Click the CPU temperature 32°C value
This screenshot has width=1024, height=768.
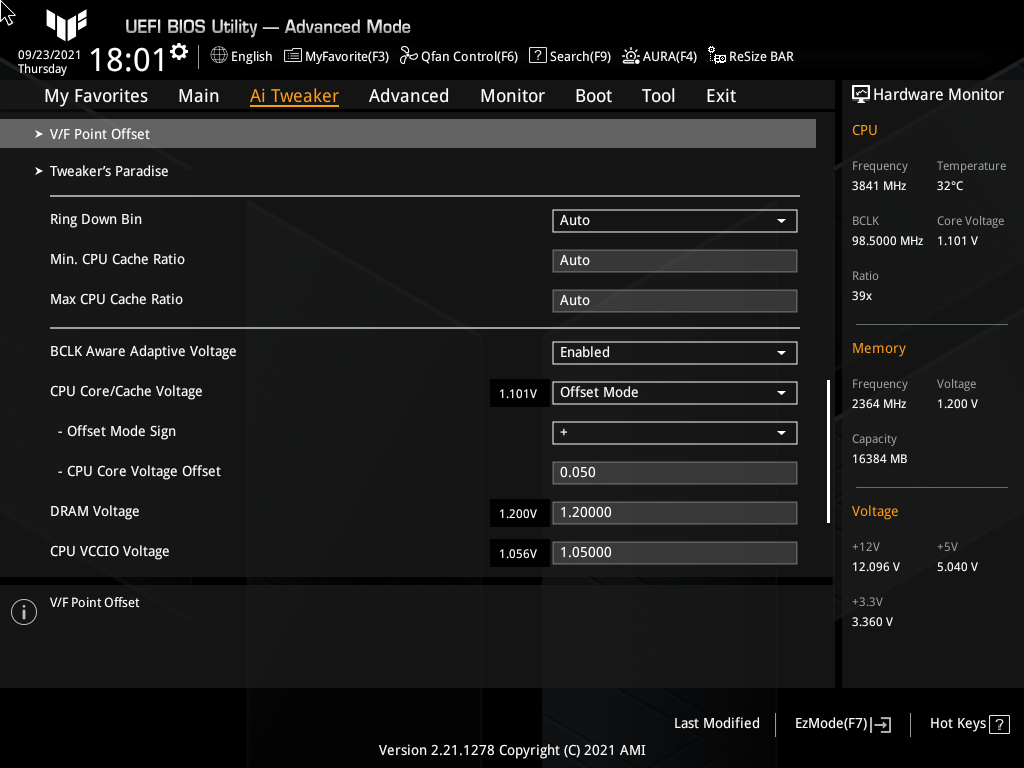[x=950, y=186]
